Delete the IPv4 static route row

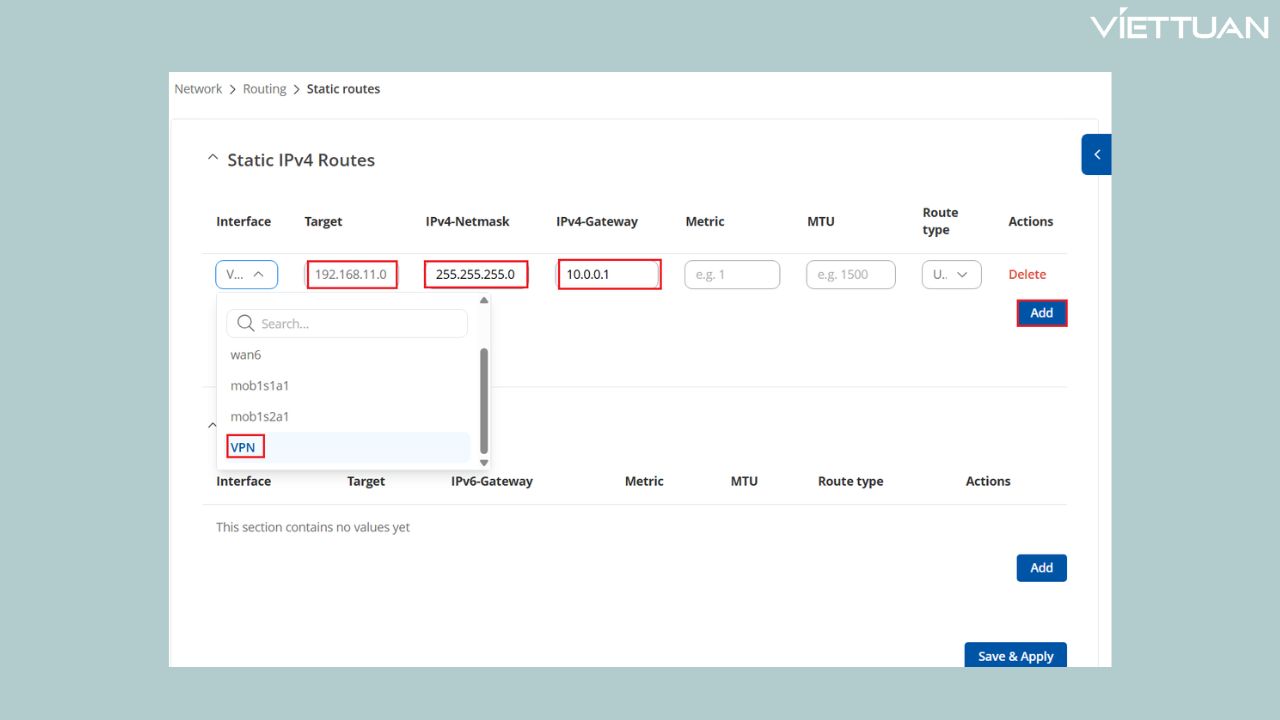coord(1027,274)
